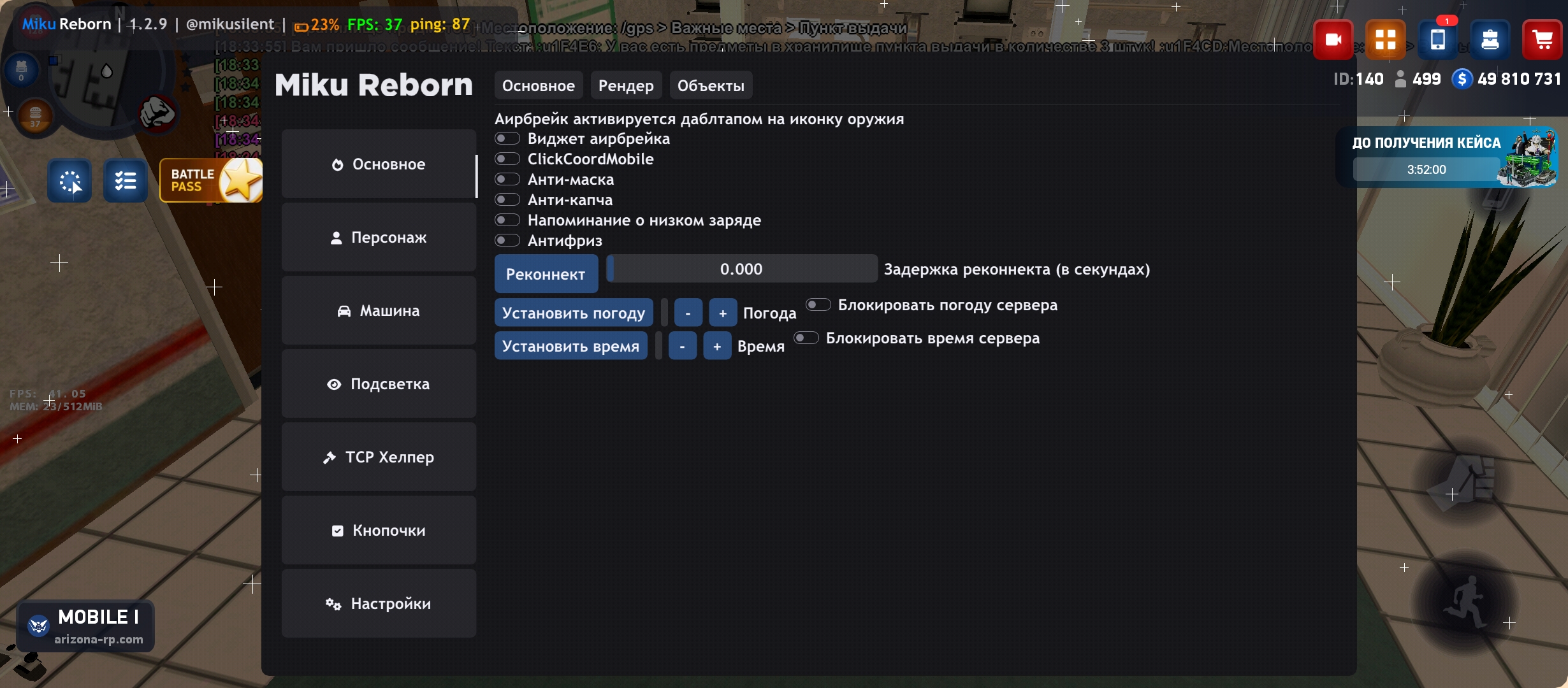Tap the armor indicator icon at top left
This screenshot has height=688, width=1568.
click(x=21, y=69)
